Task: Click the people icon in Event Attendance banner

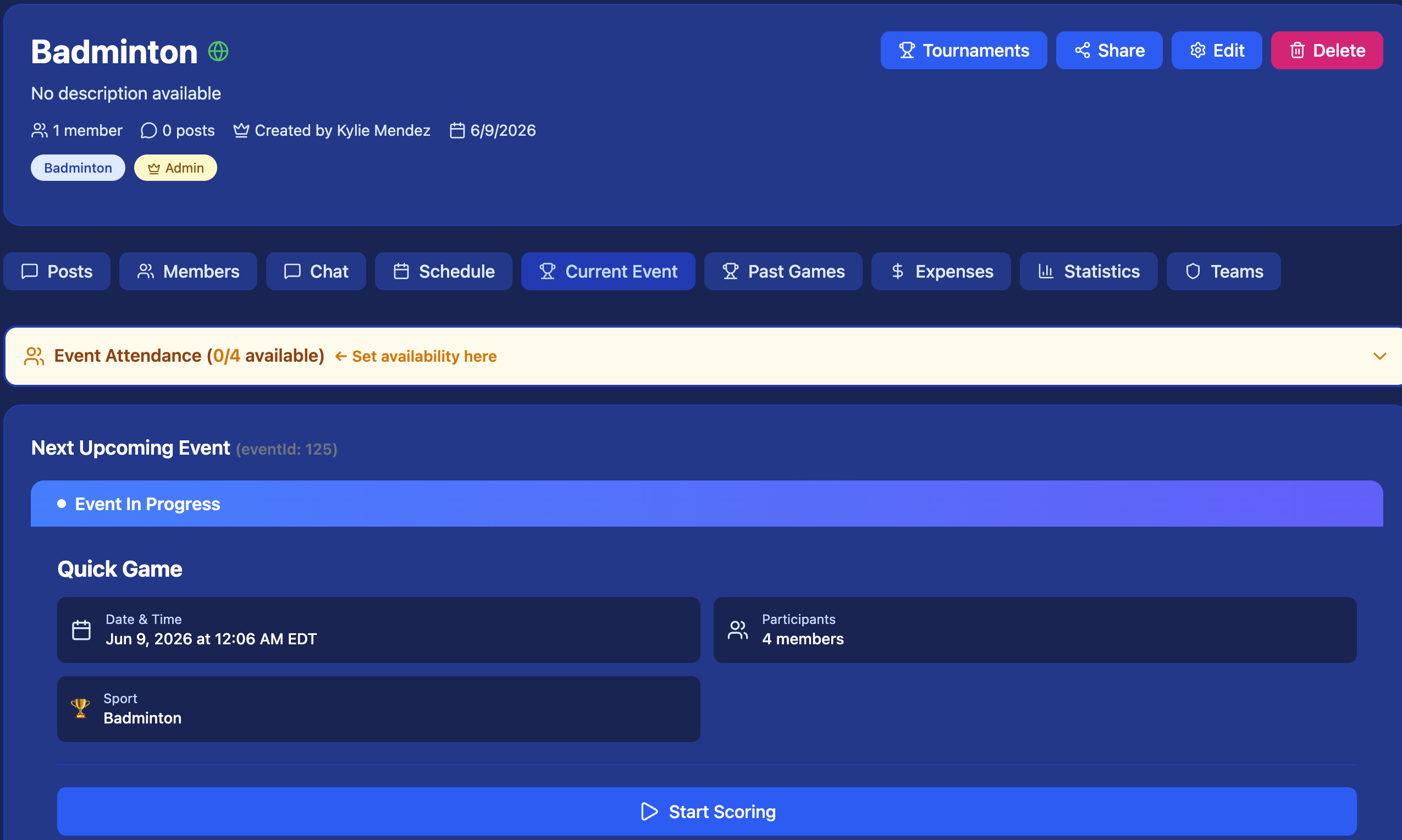Action: point(34,356)
